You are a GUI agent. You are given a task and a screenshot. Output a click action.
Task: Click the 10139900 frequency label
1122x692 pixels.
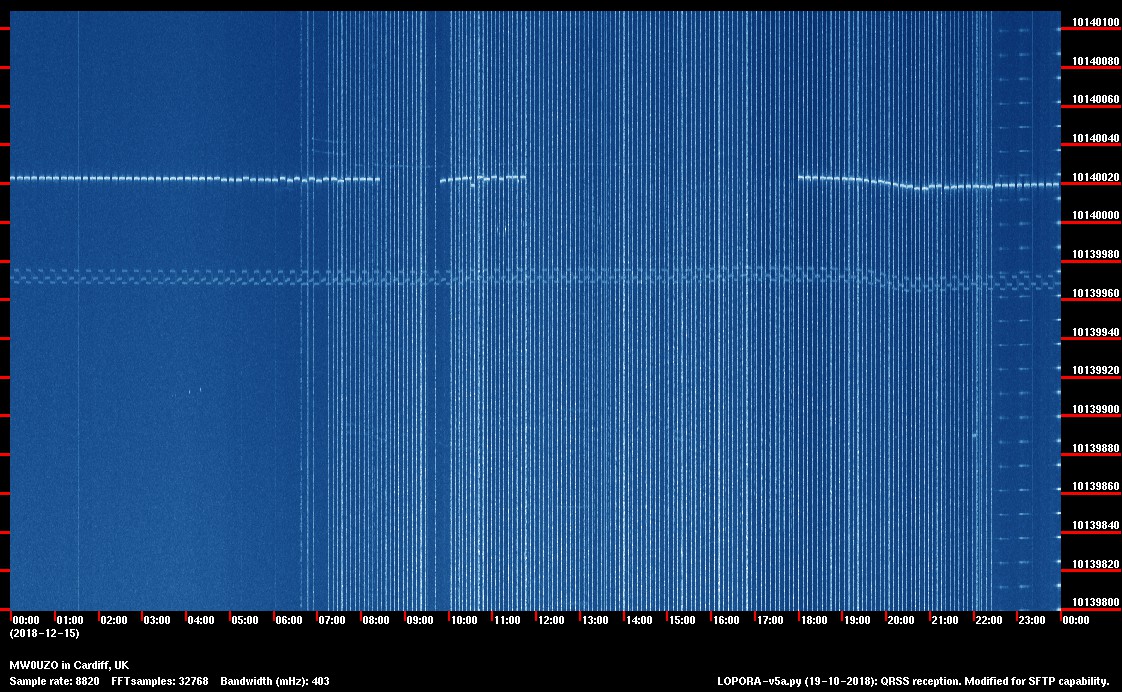point(1095,410)
